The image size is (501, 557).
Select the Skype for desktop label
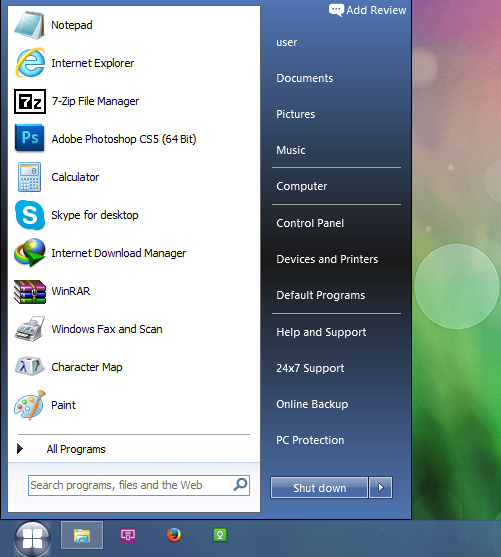[95, 215]
